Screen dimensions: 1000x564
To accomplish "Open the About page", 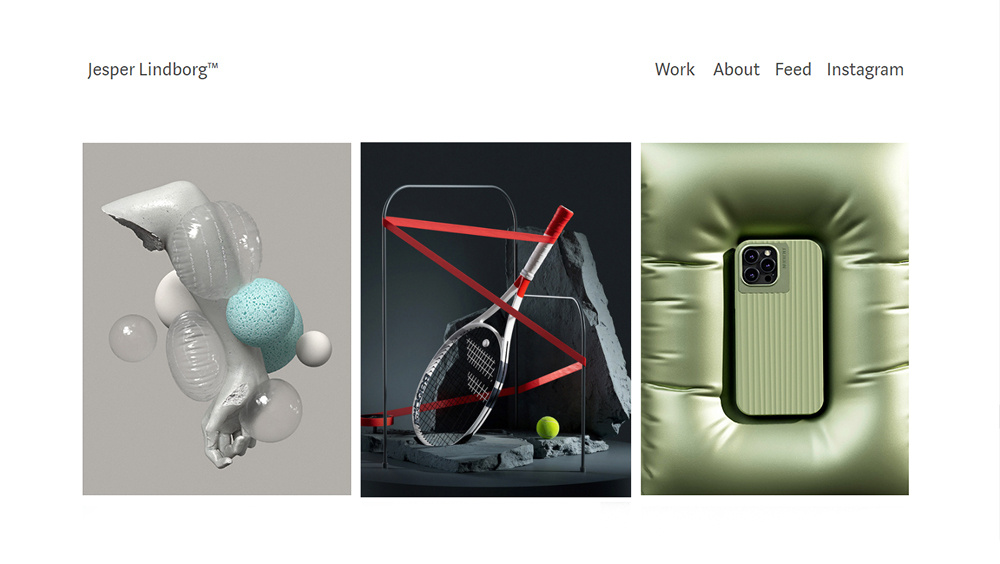I will (736, 70).
